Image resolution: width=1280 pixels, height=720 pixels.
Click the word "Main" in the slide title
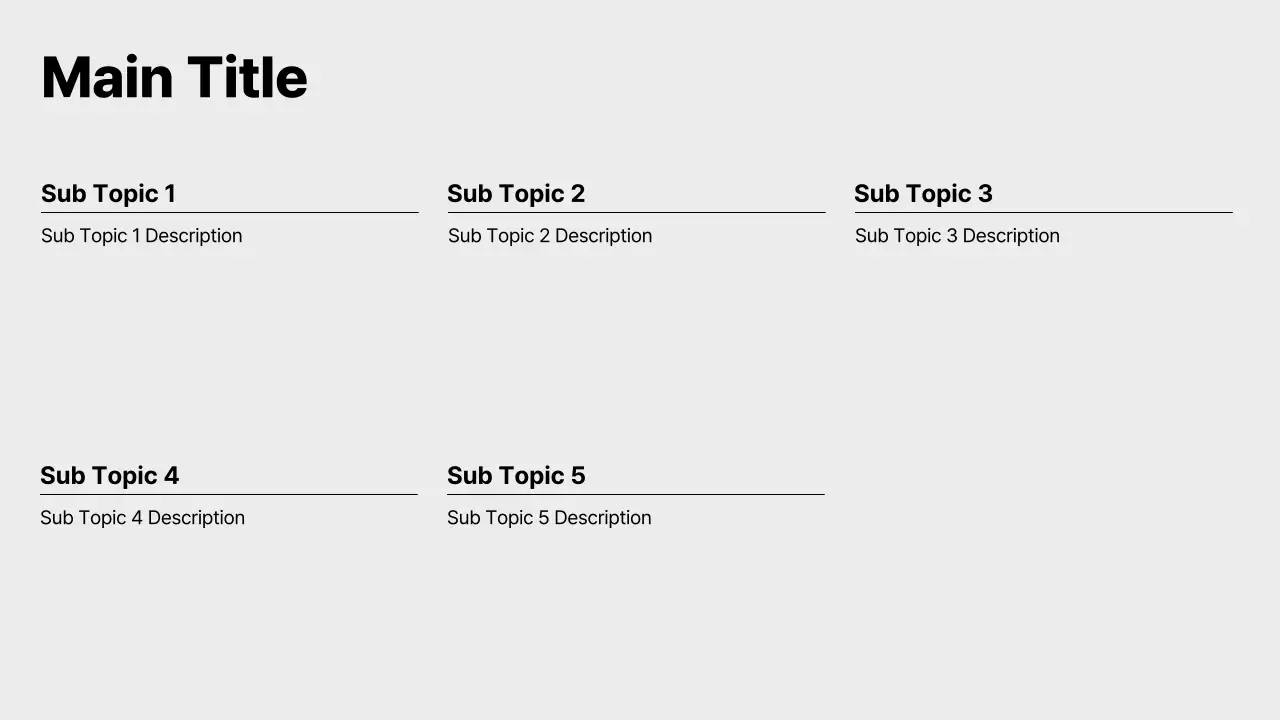pos(106,78)
